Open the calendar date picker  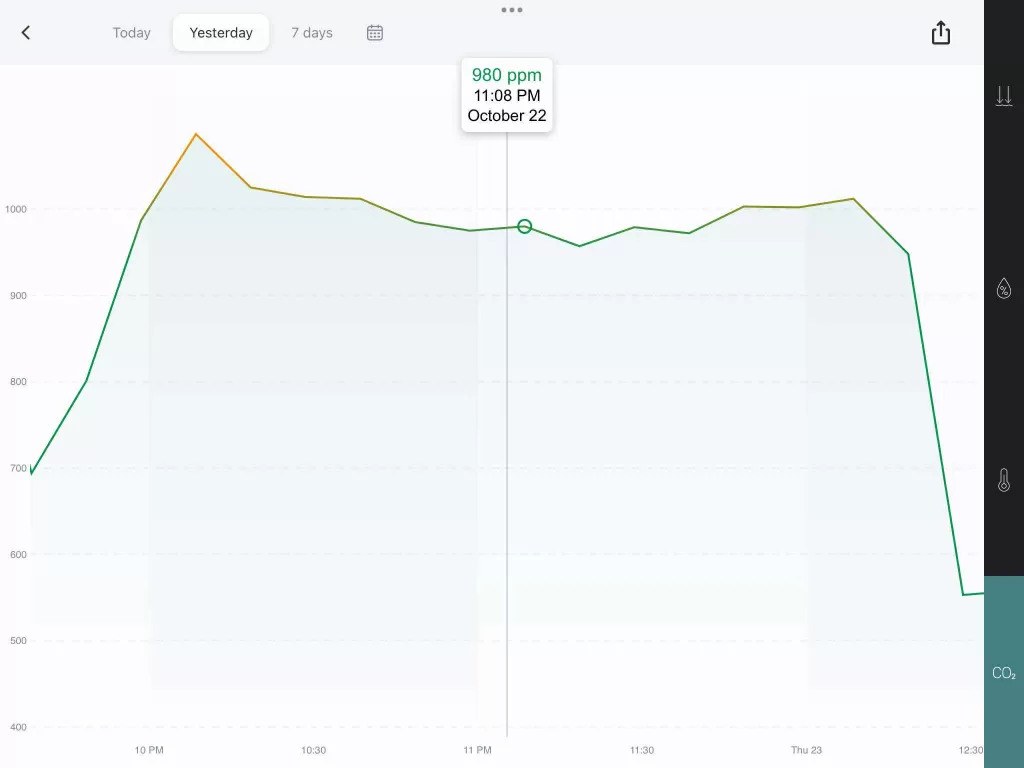pos(375,33)
